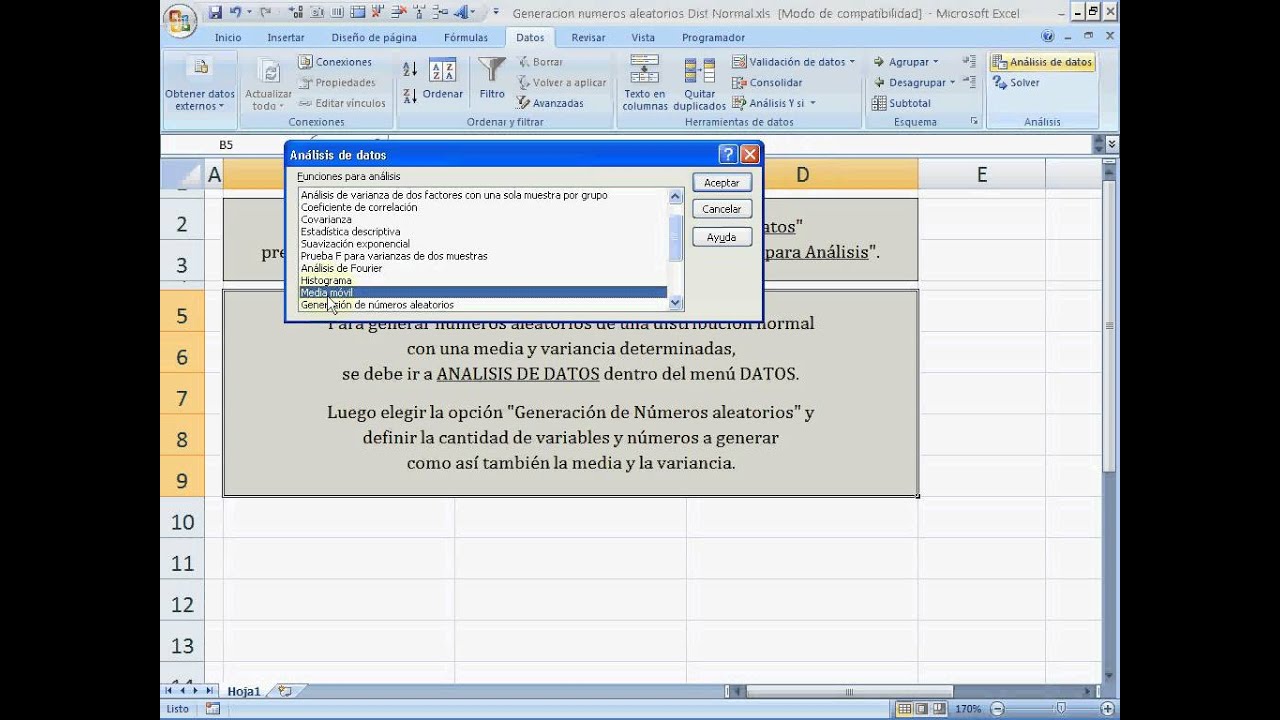Click Ayuda button in dialog
The image size is (1280, 720).
click(722, 237)
